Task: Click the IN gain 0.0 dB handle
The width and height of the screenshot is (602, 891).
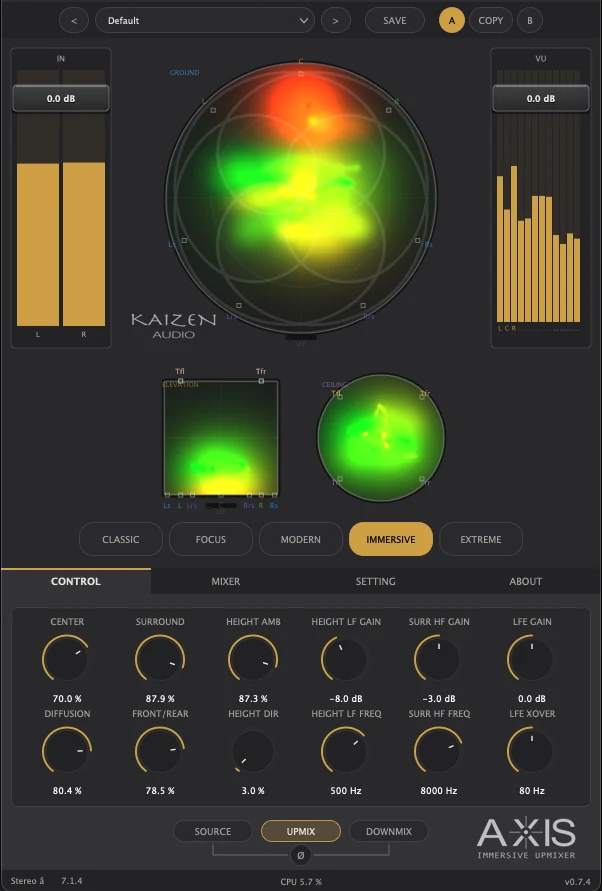Action: coord(61,98)
